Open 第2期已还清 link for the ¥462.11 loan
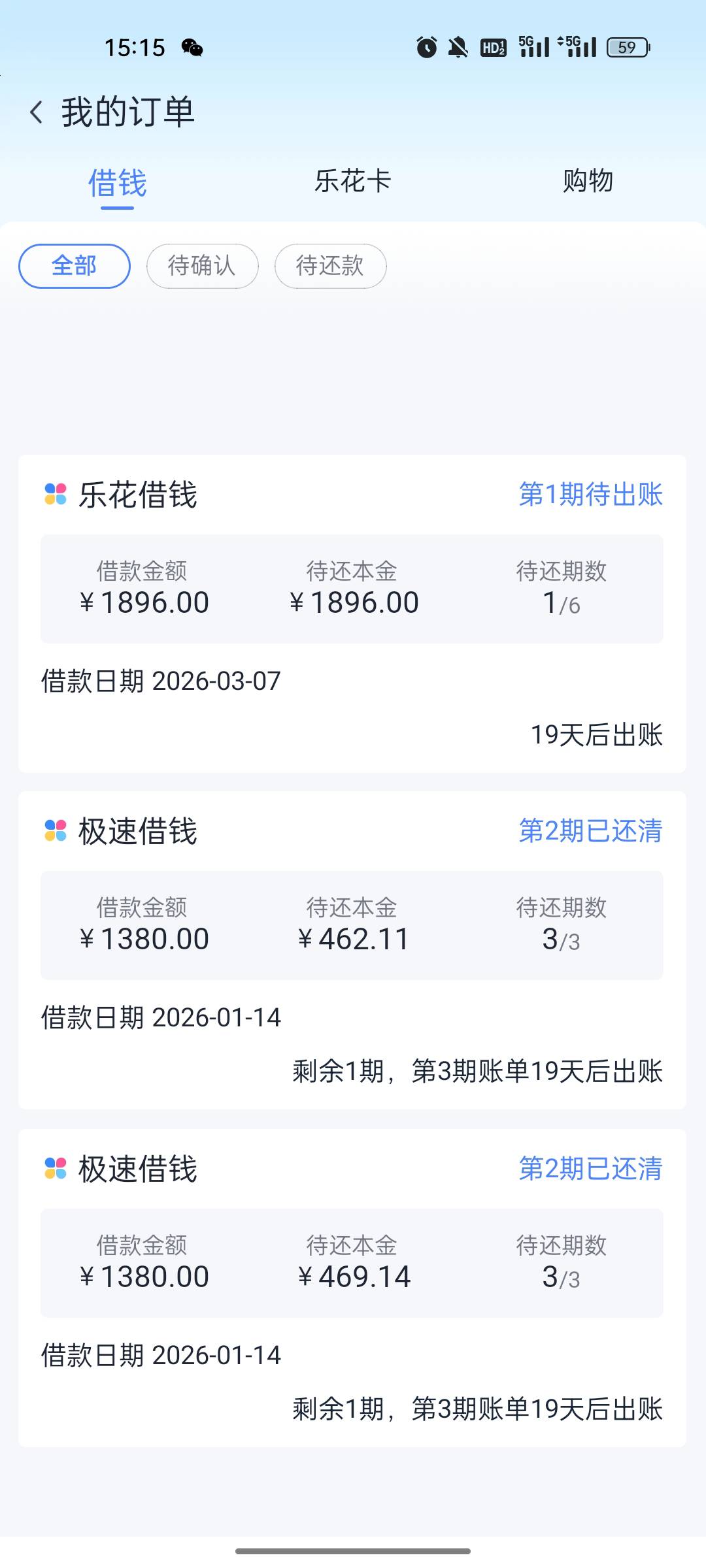The height and width of the screenshot is (1568, 706). coord(590,831)
